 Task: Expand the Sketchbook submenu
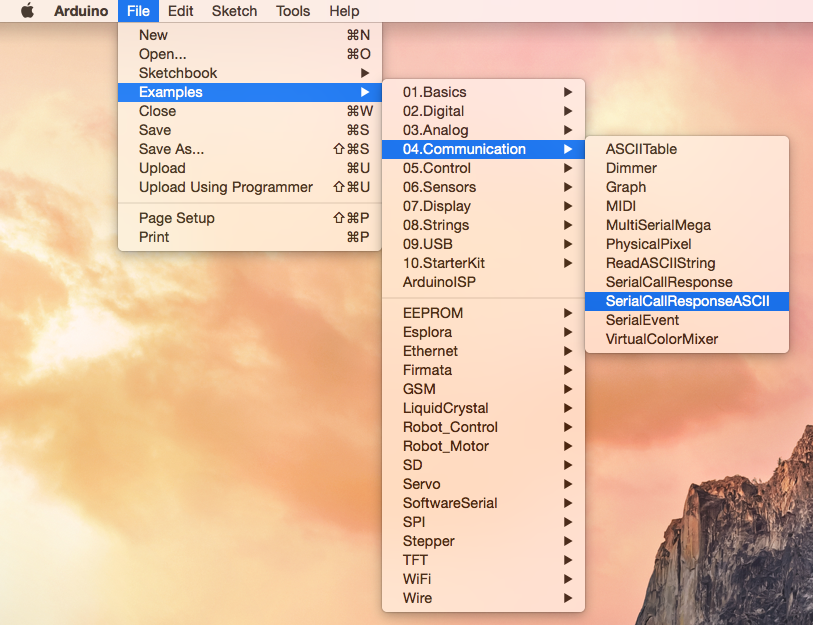click(250, 73)
